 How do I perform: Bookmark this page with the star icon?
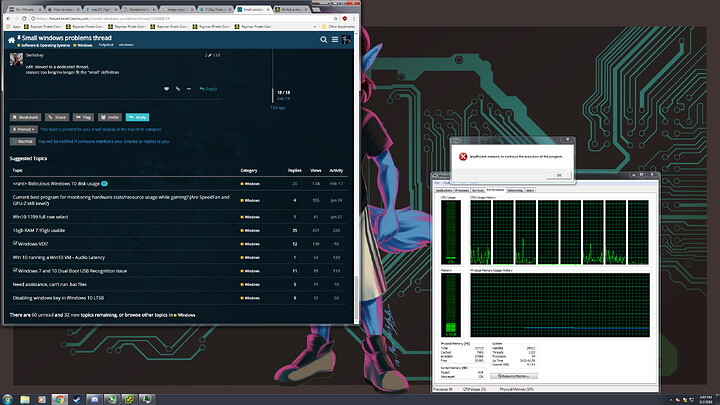coord(336,18)
